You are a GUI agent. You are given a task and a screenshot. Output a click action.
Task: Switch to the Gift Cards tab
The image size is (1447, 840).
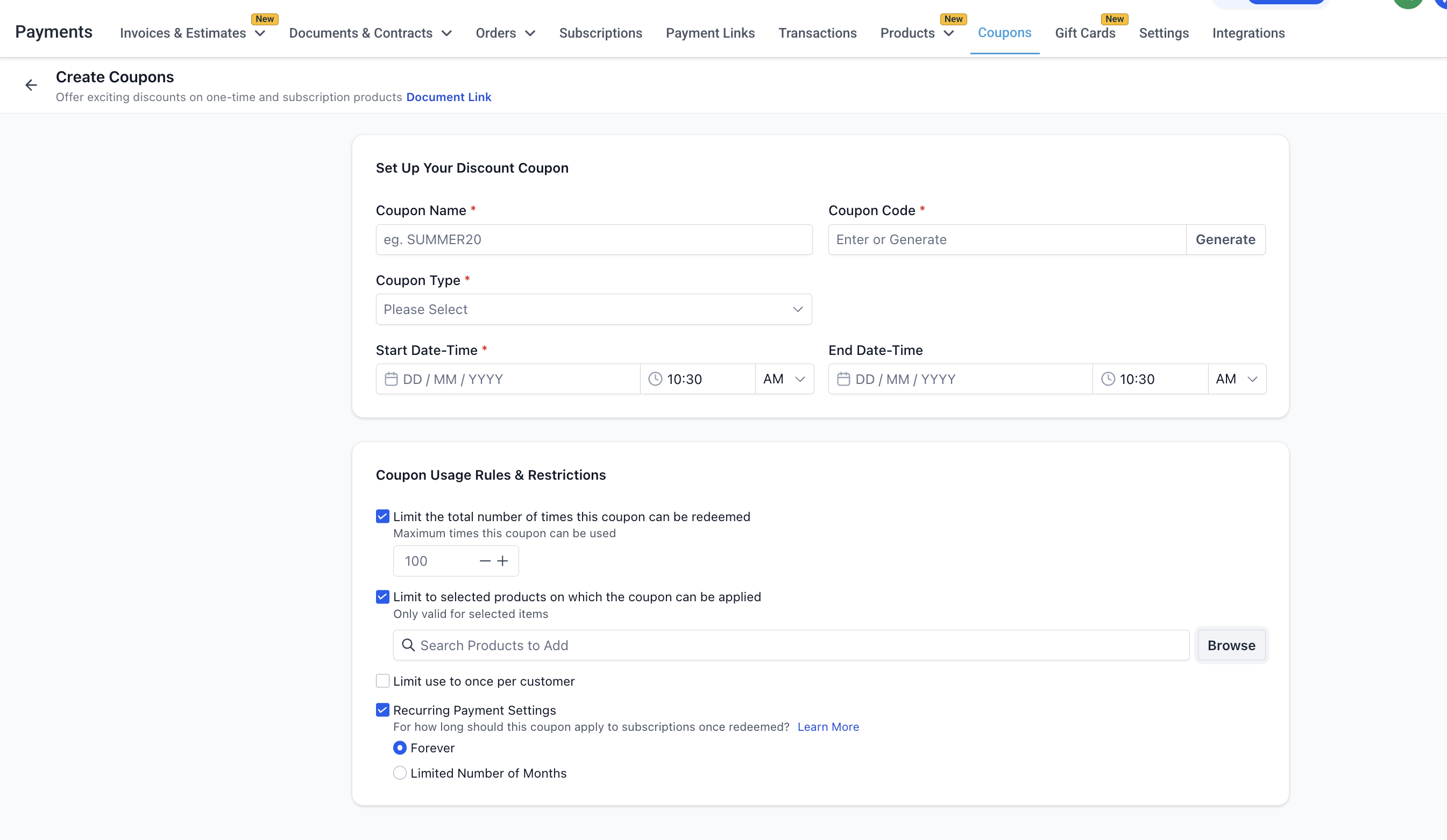[1084, 33]
